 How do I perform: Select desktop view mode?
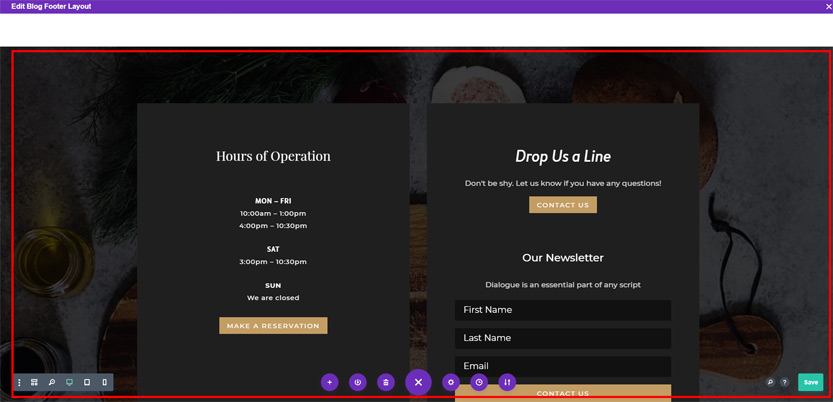pos(69,382)
